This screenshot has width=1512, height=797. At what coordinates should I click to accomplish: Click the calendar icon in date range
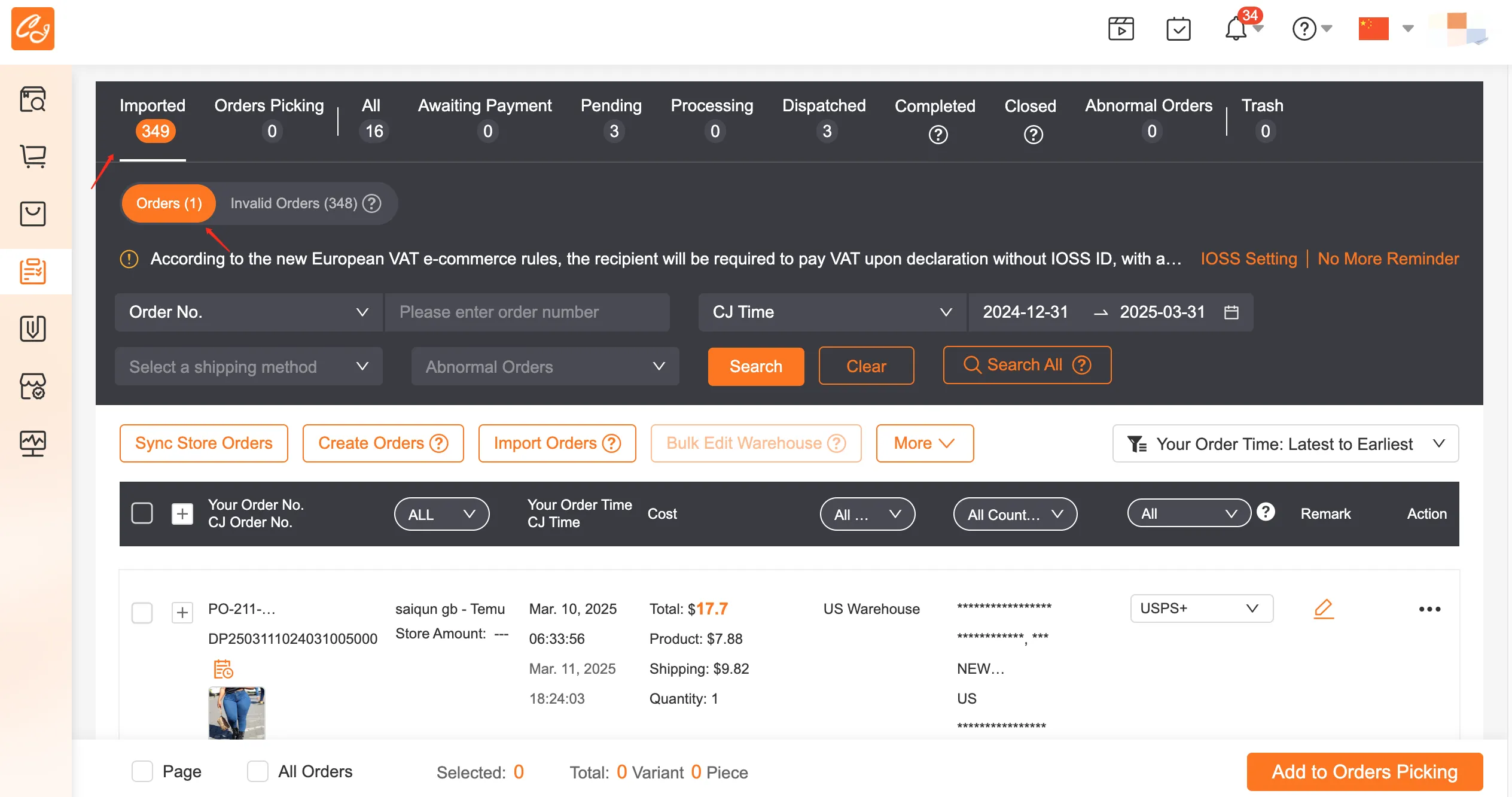point(1231,312)
